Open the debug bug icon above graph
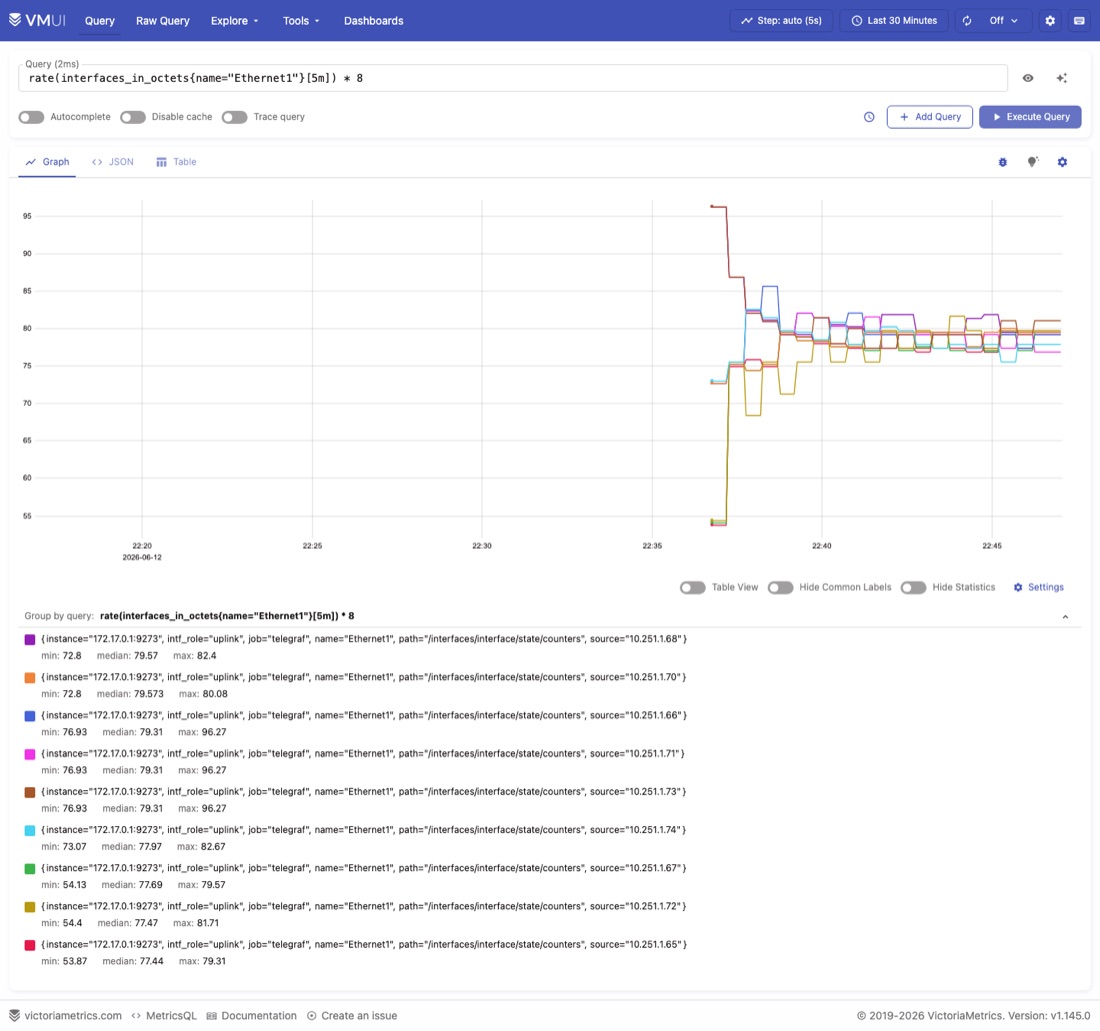1100x1031 pixels. [1002, 162]
